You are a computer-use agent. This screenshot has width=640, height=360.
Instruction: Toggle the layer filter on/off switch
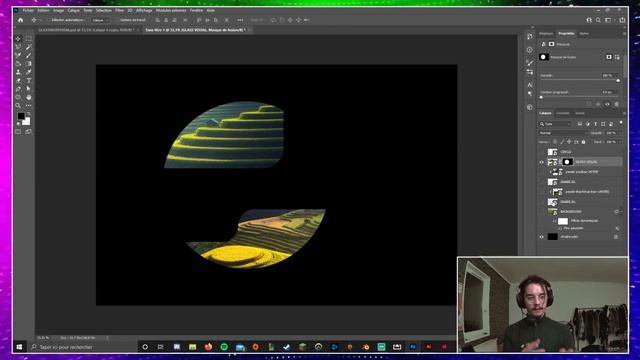coord(621,123)
